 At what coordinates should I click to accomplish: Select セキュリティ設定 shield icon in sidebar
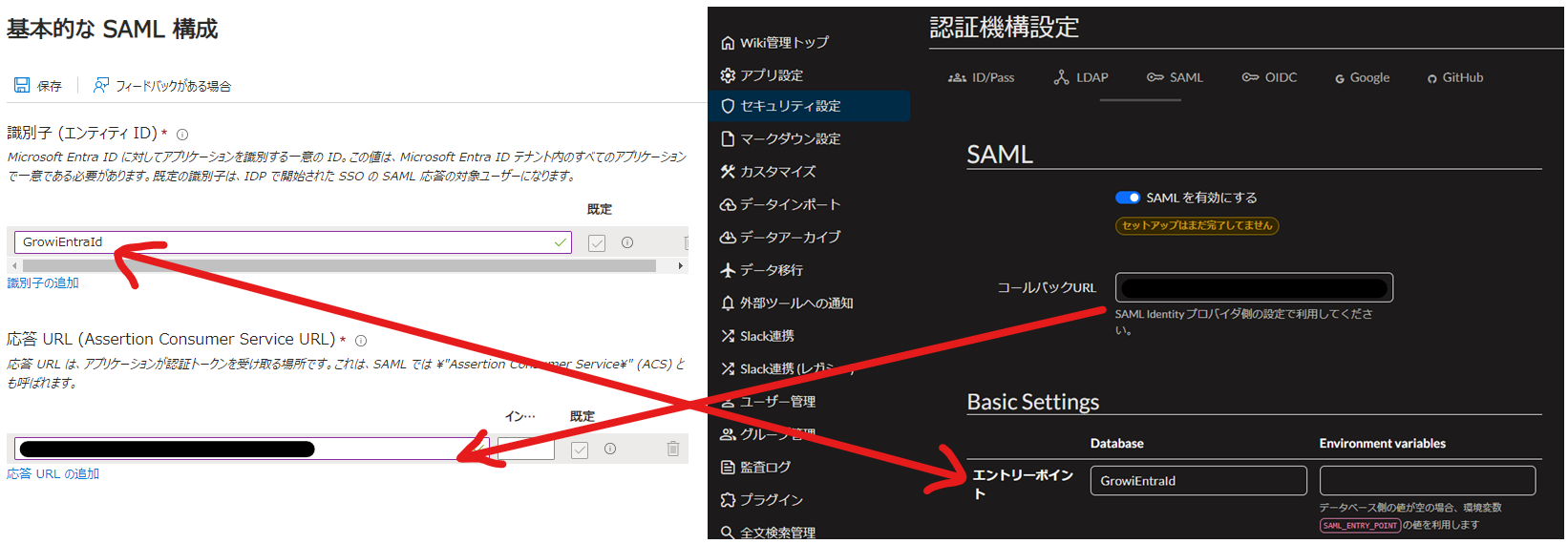tap(728, 106)
